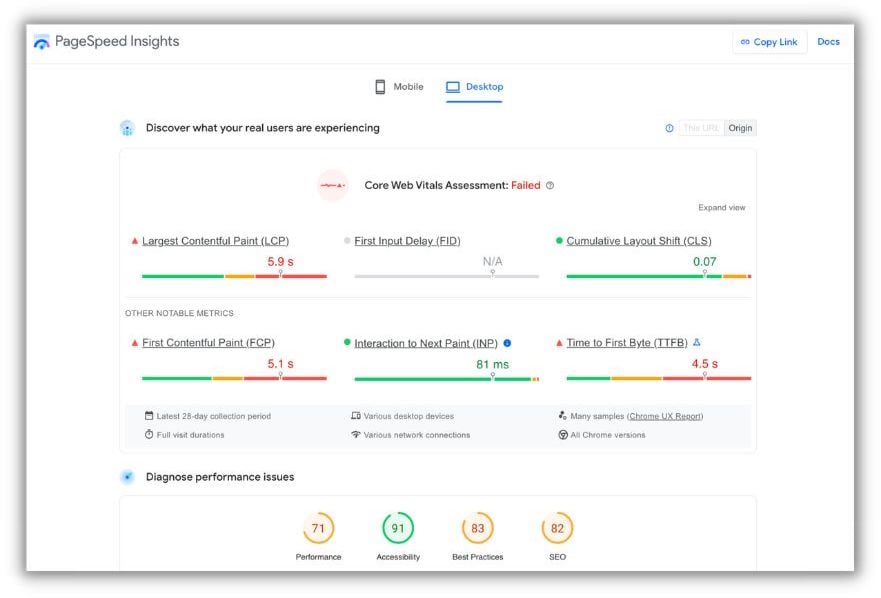Click red triangle beside LCP metric
Image resolution: width=881 pixels, height=598 pixels.
click(134, 241)
